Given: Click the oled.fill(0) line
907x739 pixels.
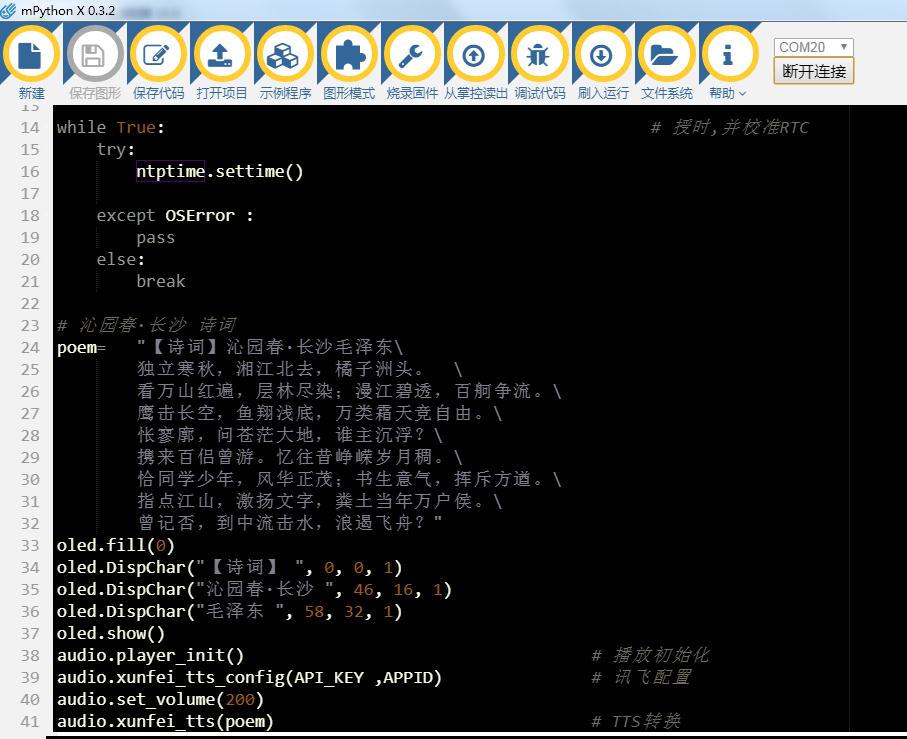Looking at the screenshot, I should pyautogui.click(x=115, y=545).
